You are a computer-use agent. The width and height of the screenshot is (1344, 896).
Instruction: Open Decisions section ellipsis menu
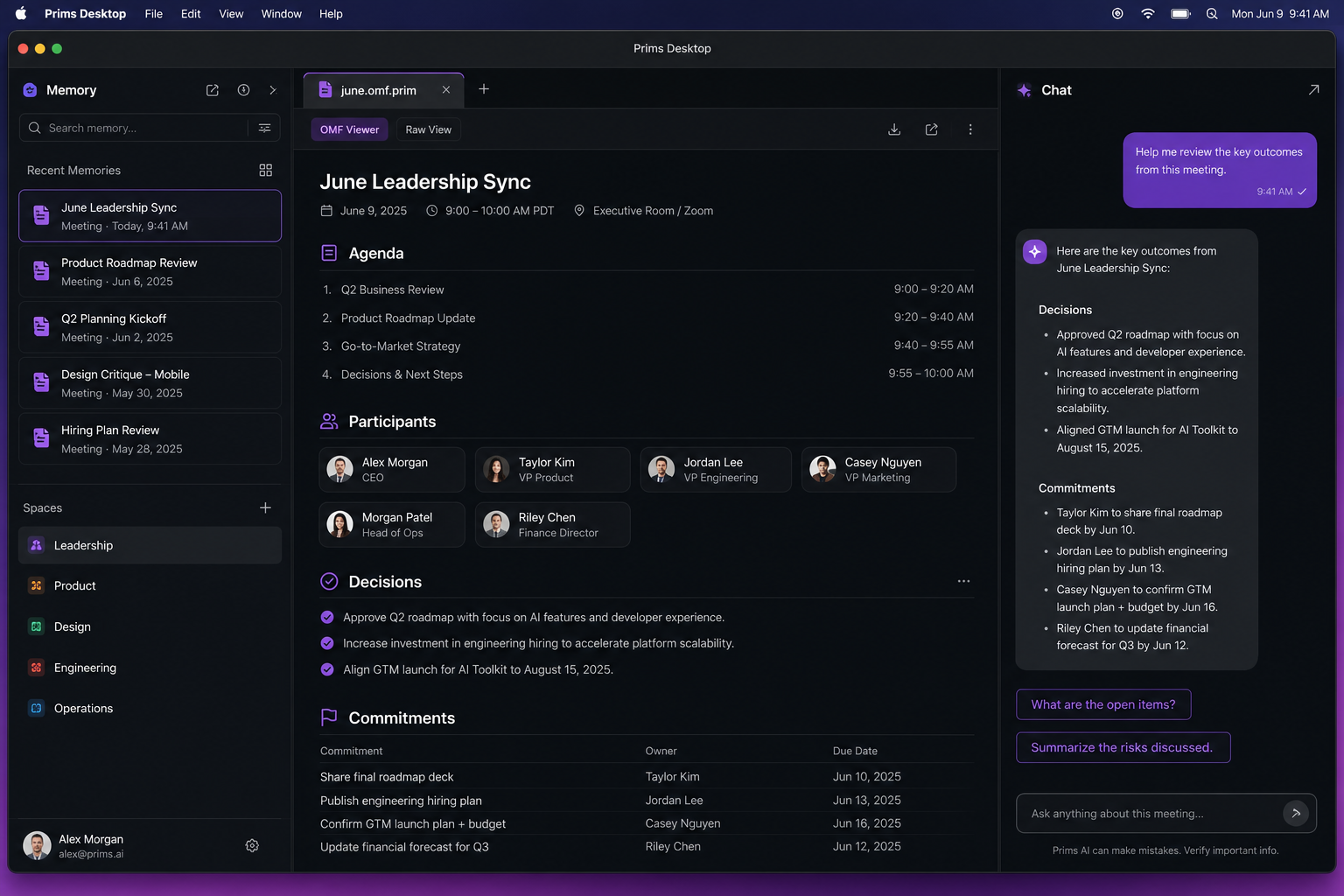pyautogui.click(x=963, y=581)
